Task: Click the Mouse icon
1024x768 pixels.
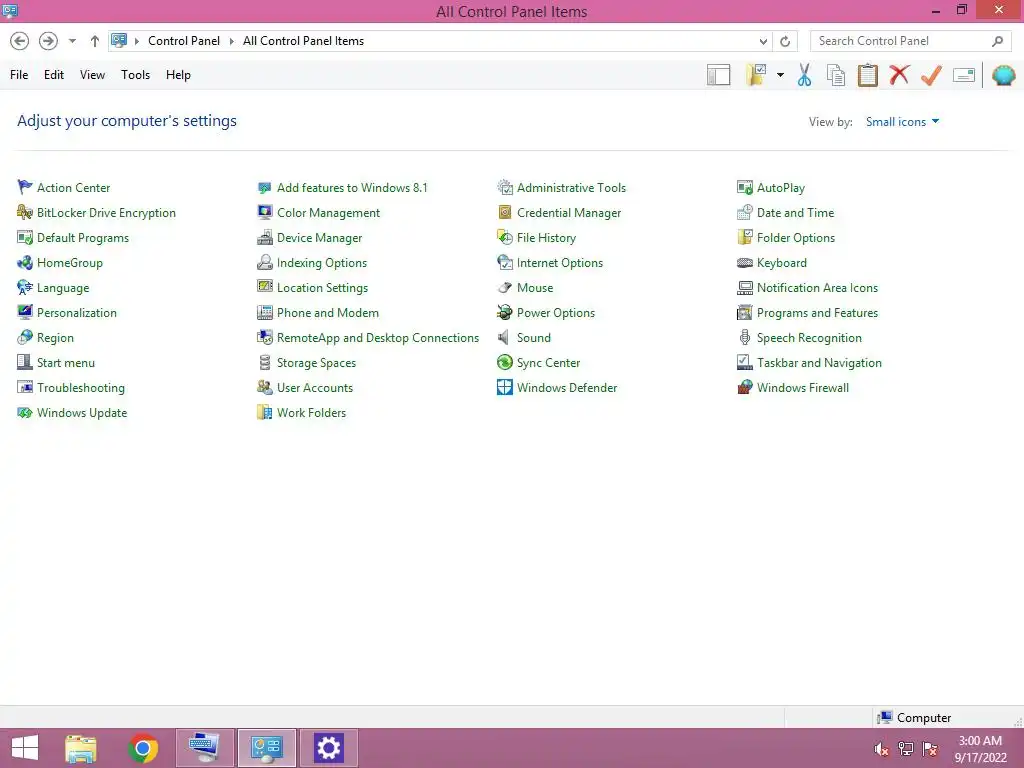Action: click(505, 287)
